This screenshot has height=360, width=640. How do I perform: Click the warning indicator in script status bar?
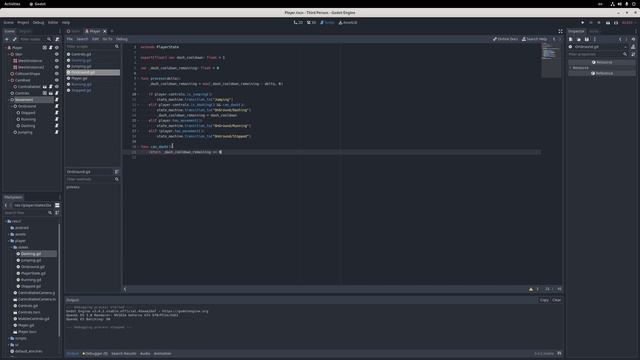531,289
